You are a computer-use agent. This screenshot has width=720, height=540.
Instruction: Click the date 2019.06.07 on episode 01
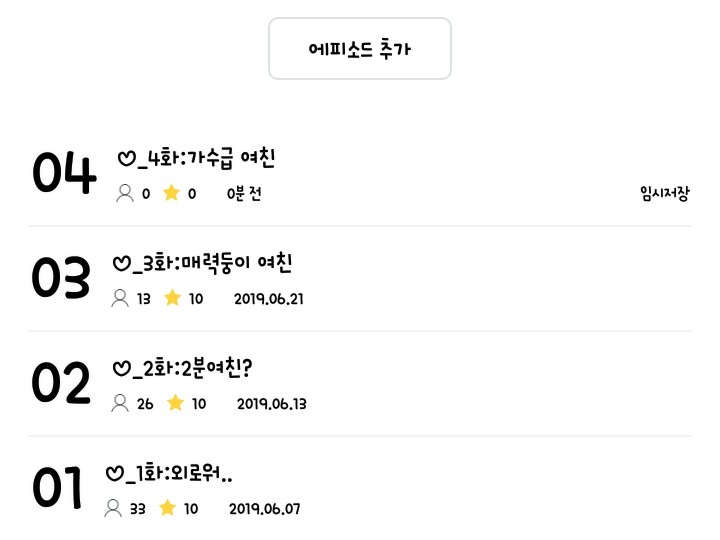point(264,508)
